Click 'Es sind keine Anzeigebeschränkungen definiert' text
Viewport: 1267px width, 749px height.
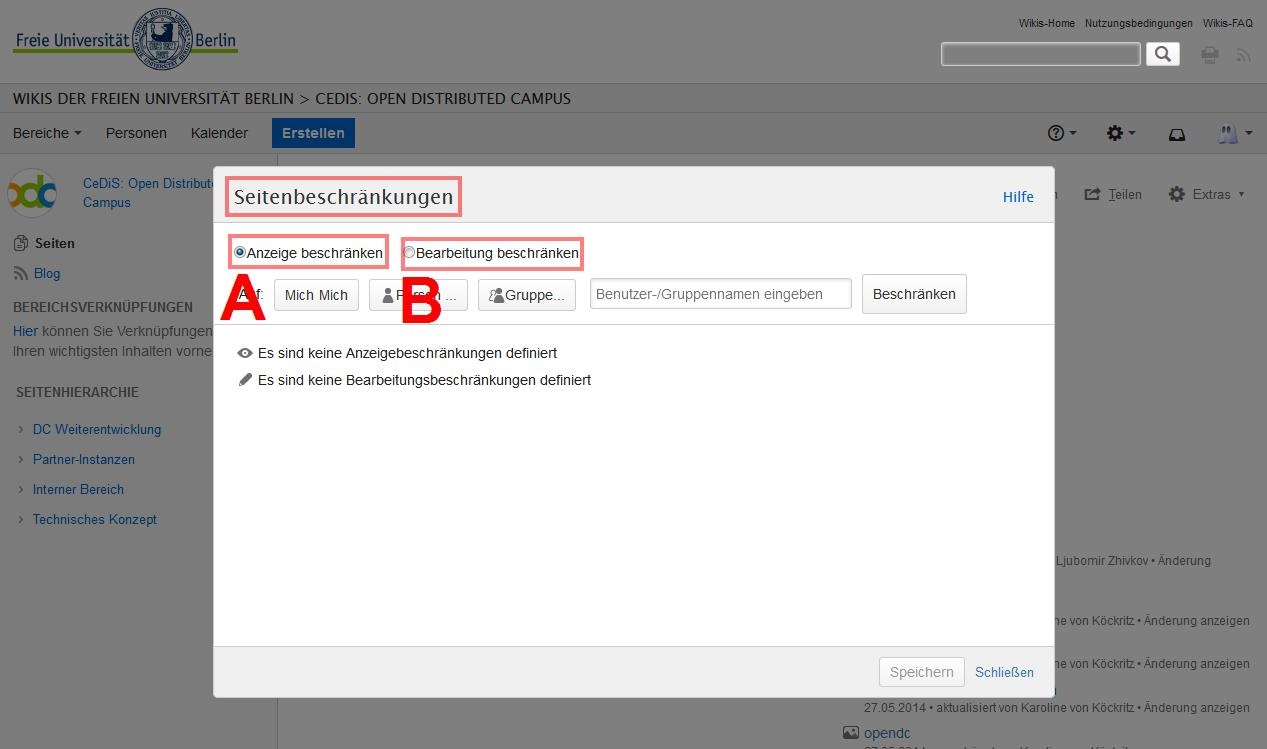[407, 353]
